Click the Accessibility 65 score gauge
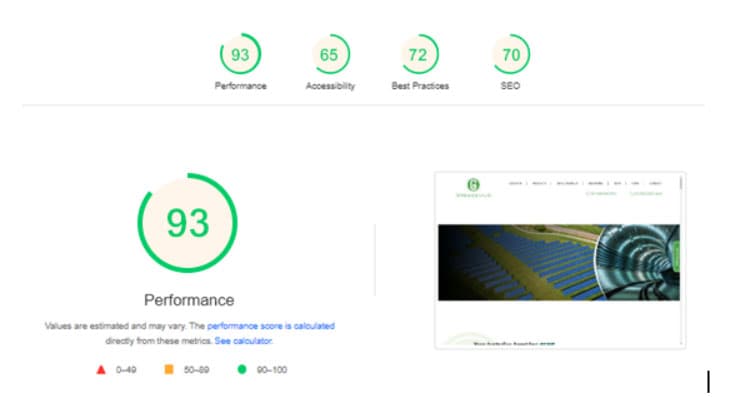 coord(330,54)
